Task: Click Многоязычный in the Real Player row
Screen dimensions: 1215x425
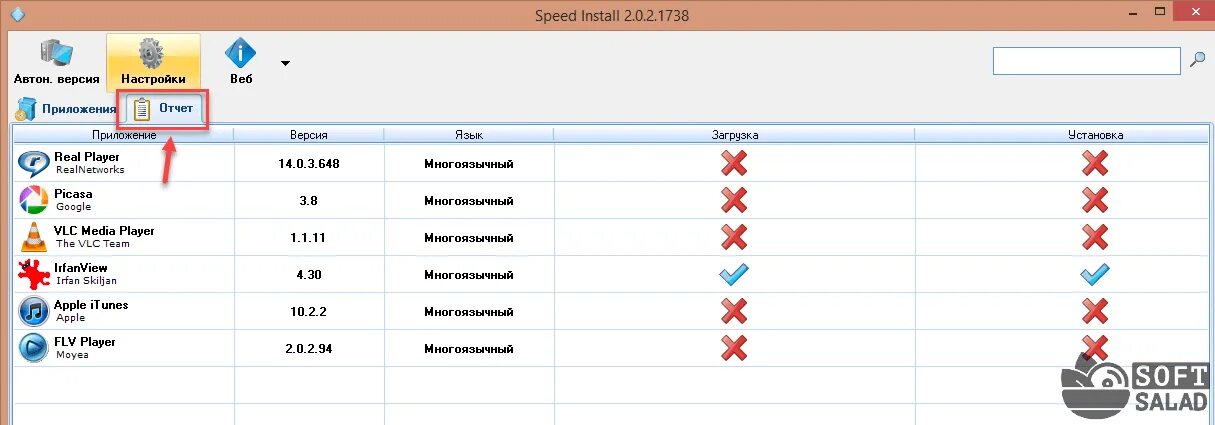Action: pos(469,163)
